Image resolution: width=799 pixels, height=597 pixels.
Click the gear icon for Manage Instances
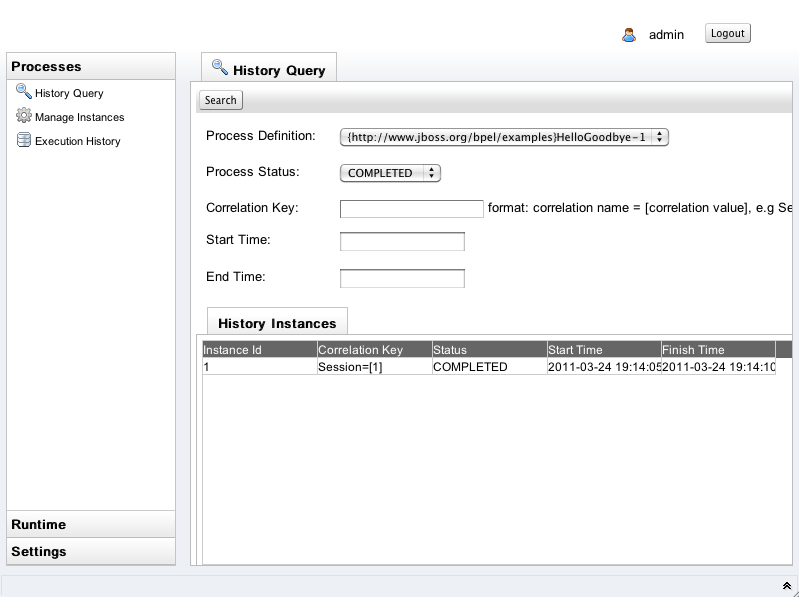pyautogui.click(x=23, y=116)
